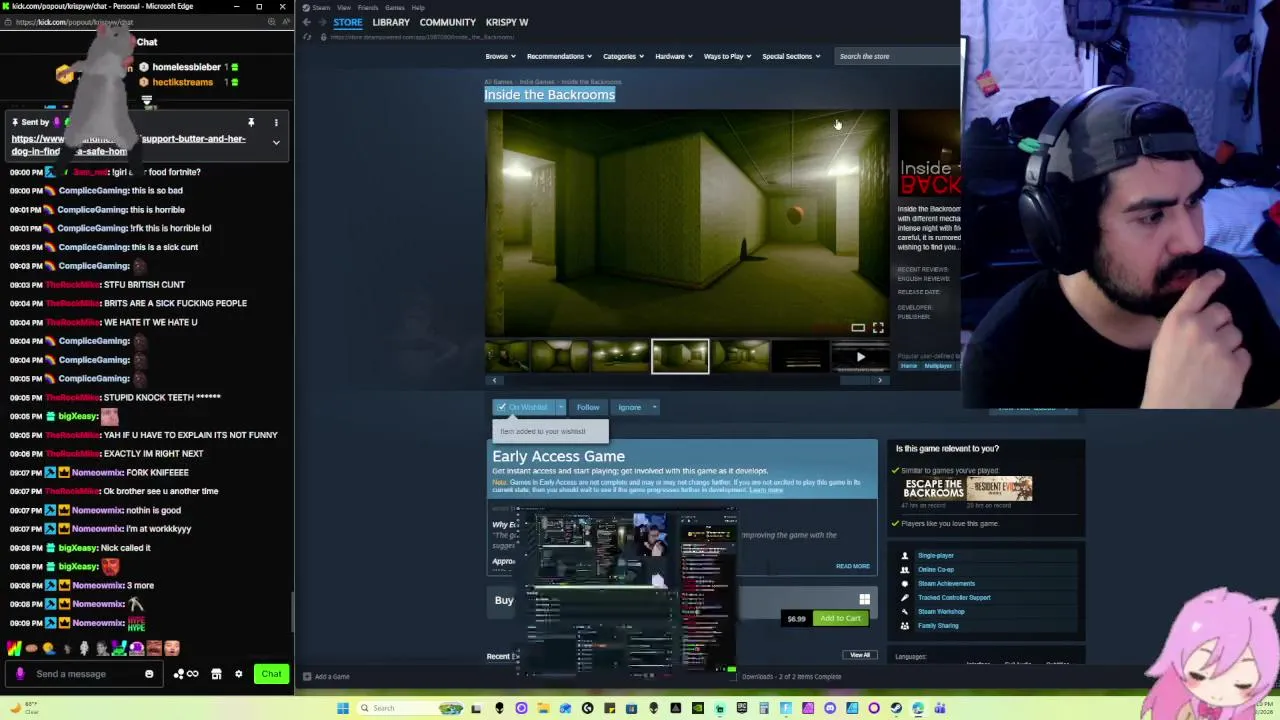This screenshot has height=720, width=1280.
Task: Open the Steam Games menu
Action: pyautogui.click(x=395, y=7)
